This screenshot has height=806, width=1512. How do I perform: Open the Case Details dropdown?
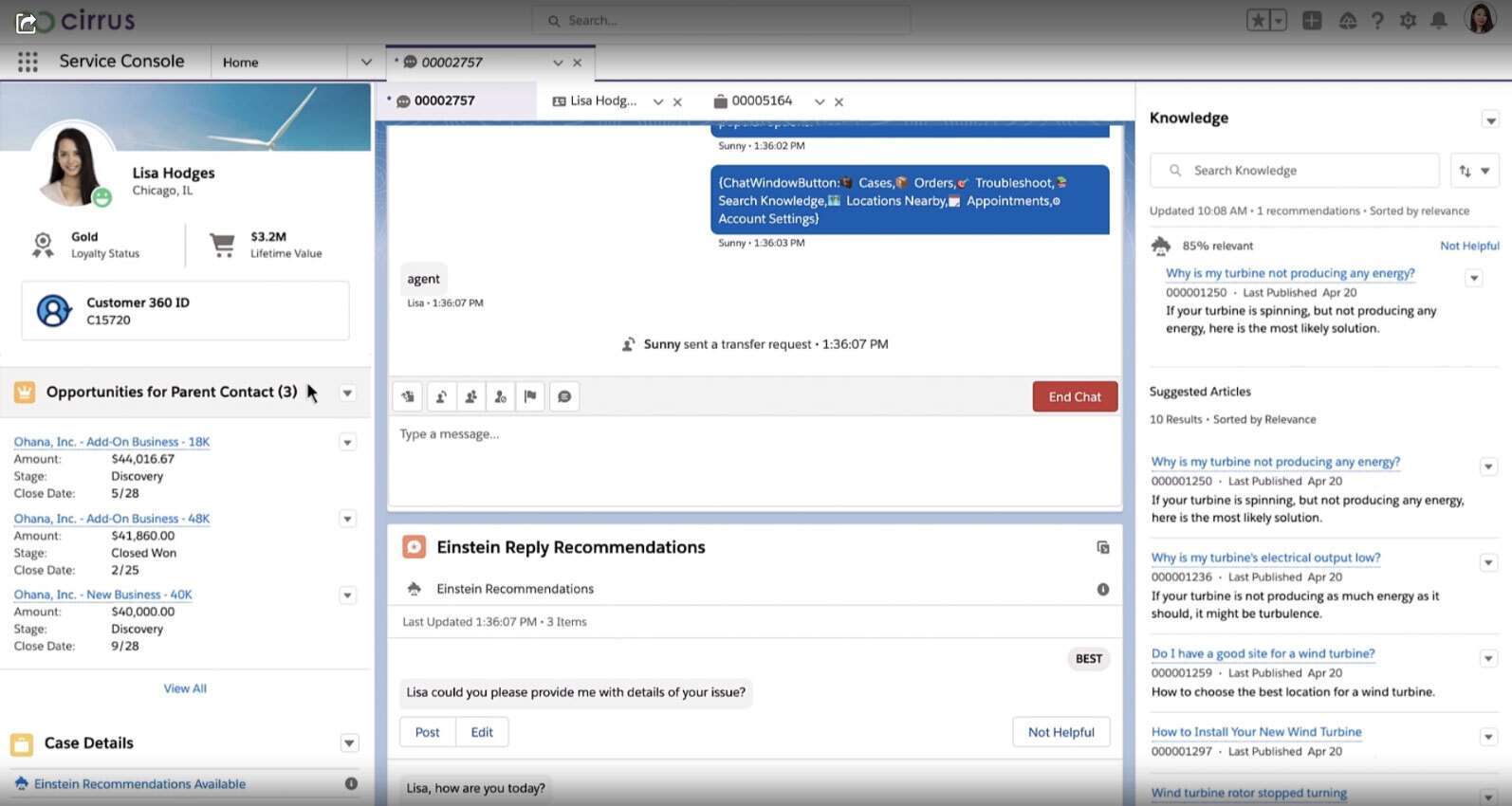pos(349,743)
